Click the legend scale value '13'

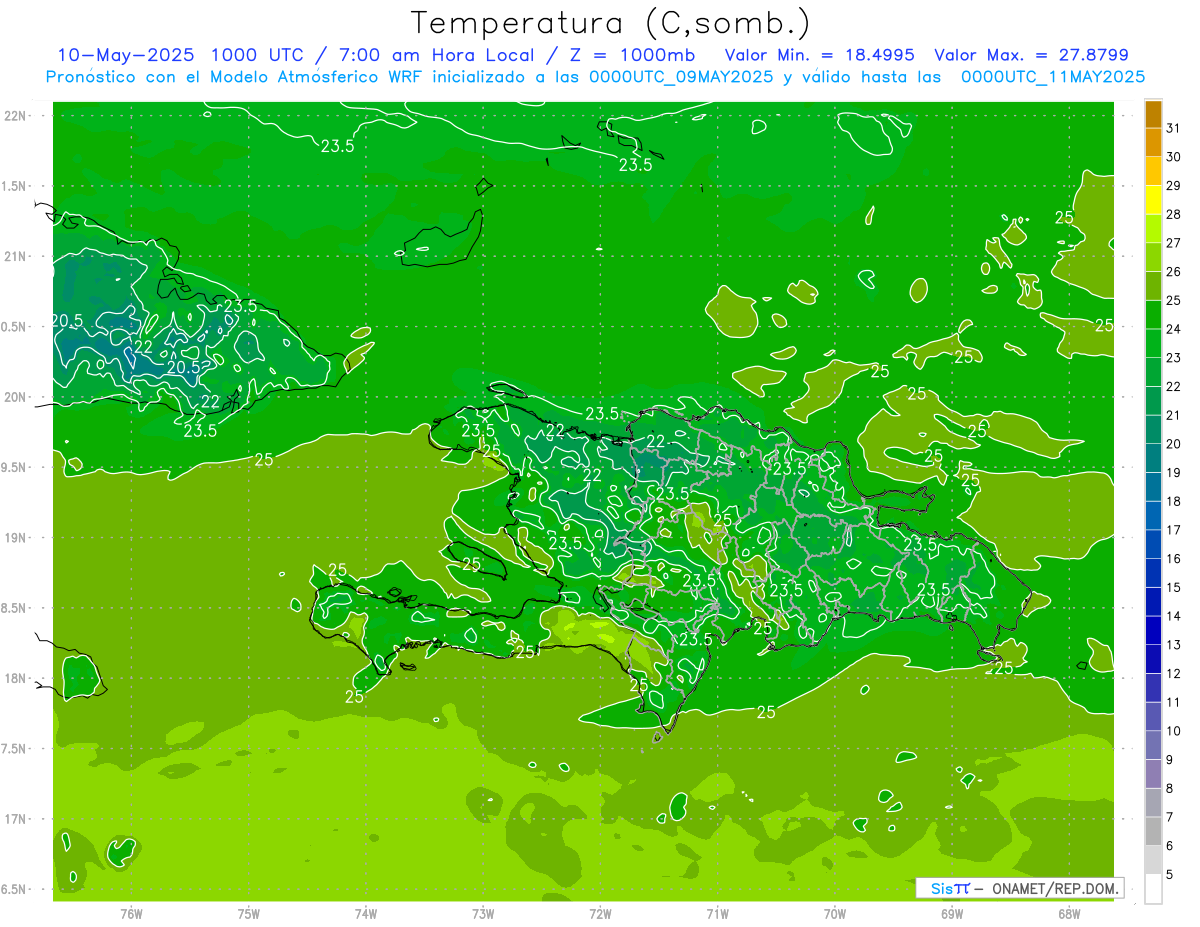tap(1174, 645)
